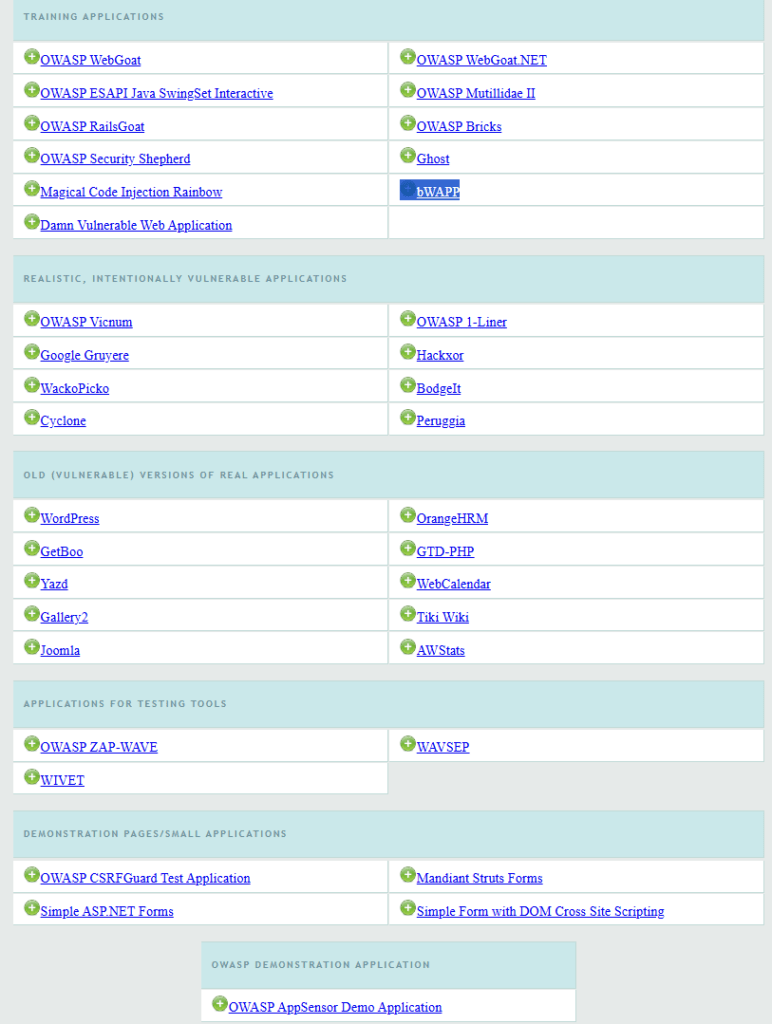Follow the OWASP Mutillidae II link
Image resolution: width=772 pixels, height=1024 pixels.
476,94
